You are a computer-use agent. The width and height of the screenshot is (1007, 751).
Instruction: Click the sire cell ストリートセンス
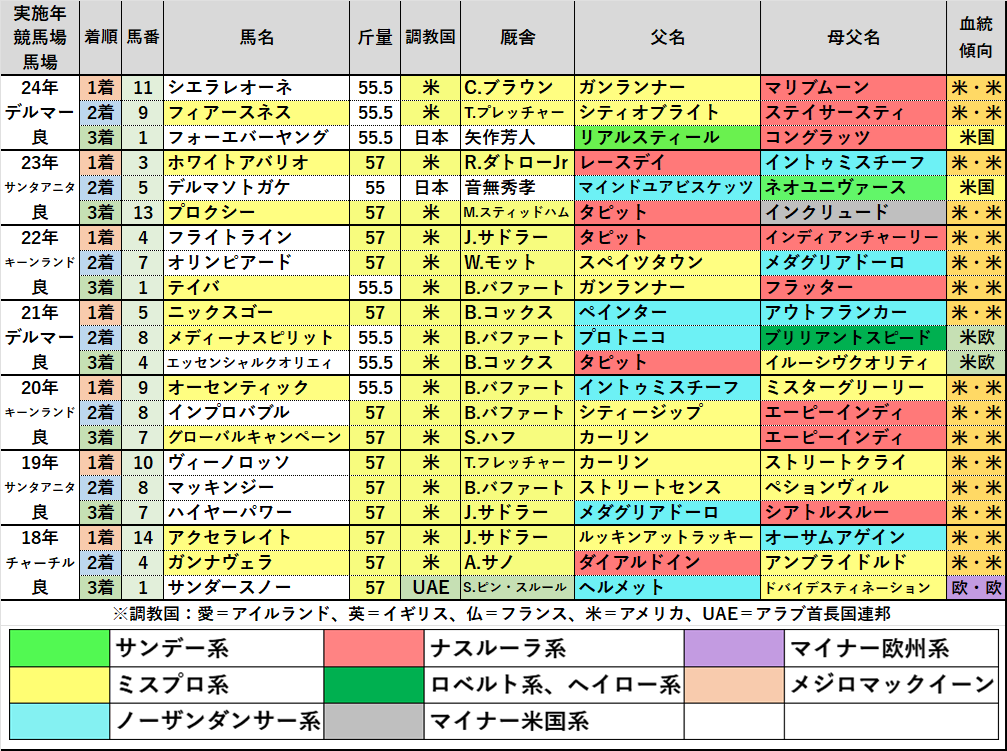[667, 488]
